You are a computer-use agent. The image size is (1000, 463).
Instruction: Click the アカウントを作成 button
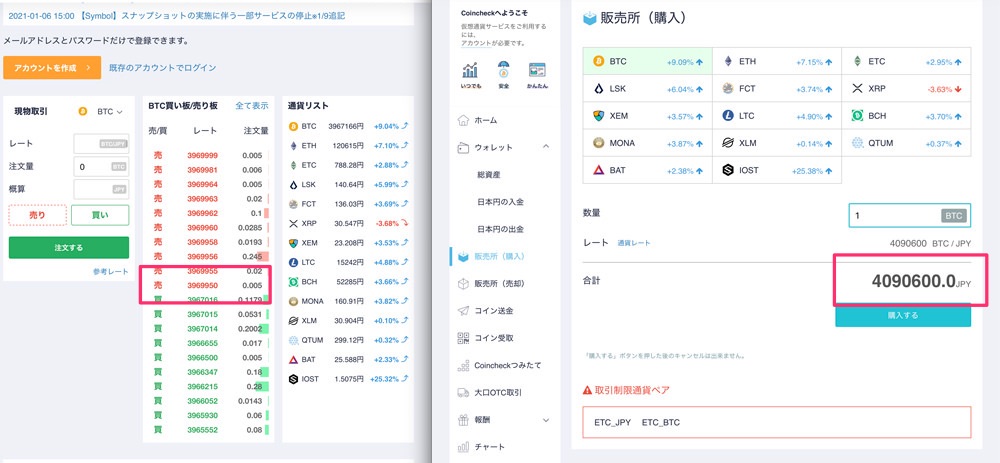52,68
